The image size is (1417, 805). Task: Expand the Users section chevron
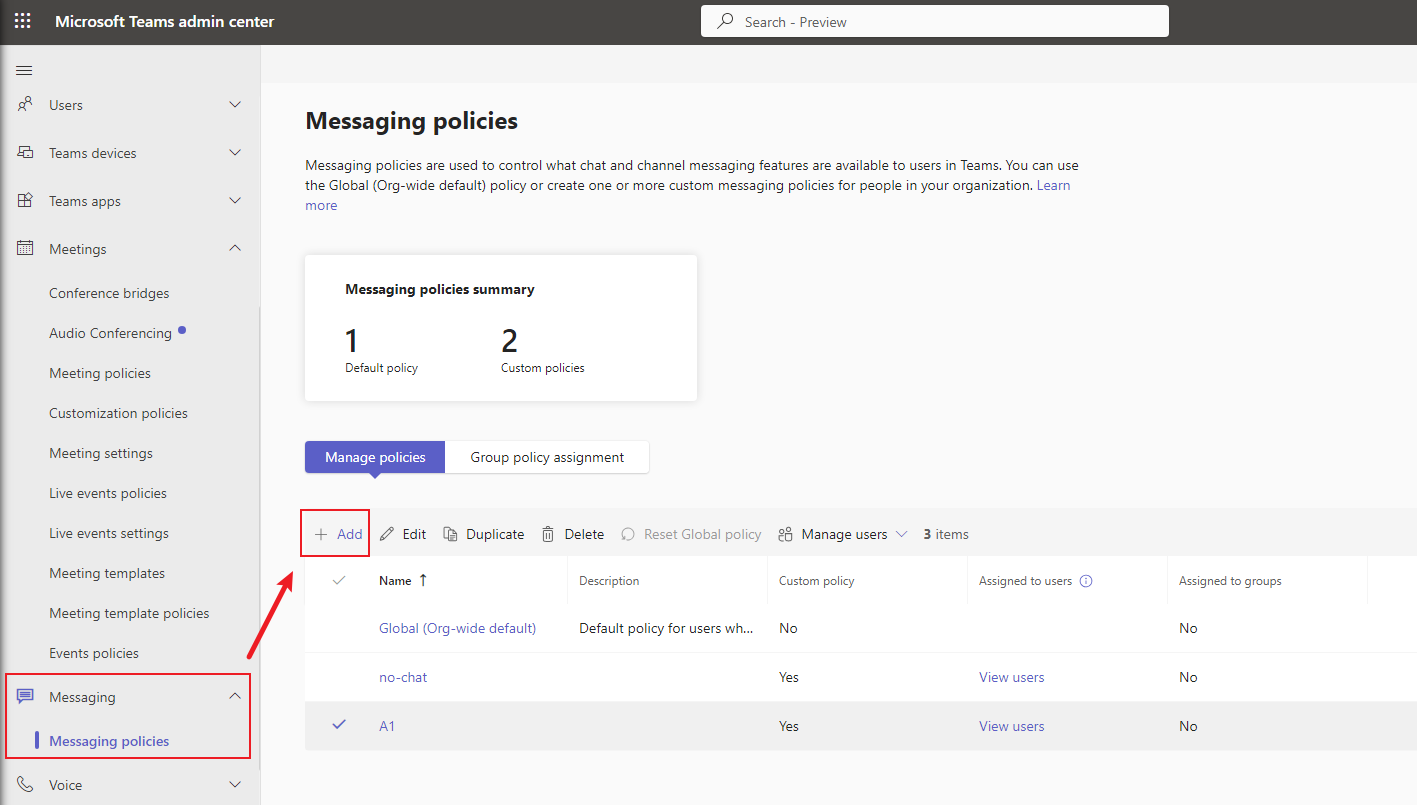pos(235,104)
